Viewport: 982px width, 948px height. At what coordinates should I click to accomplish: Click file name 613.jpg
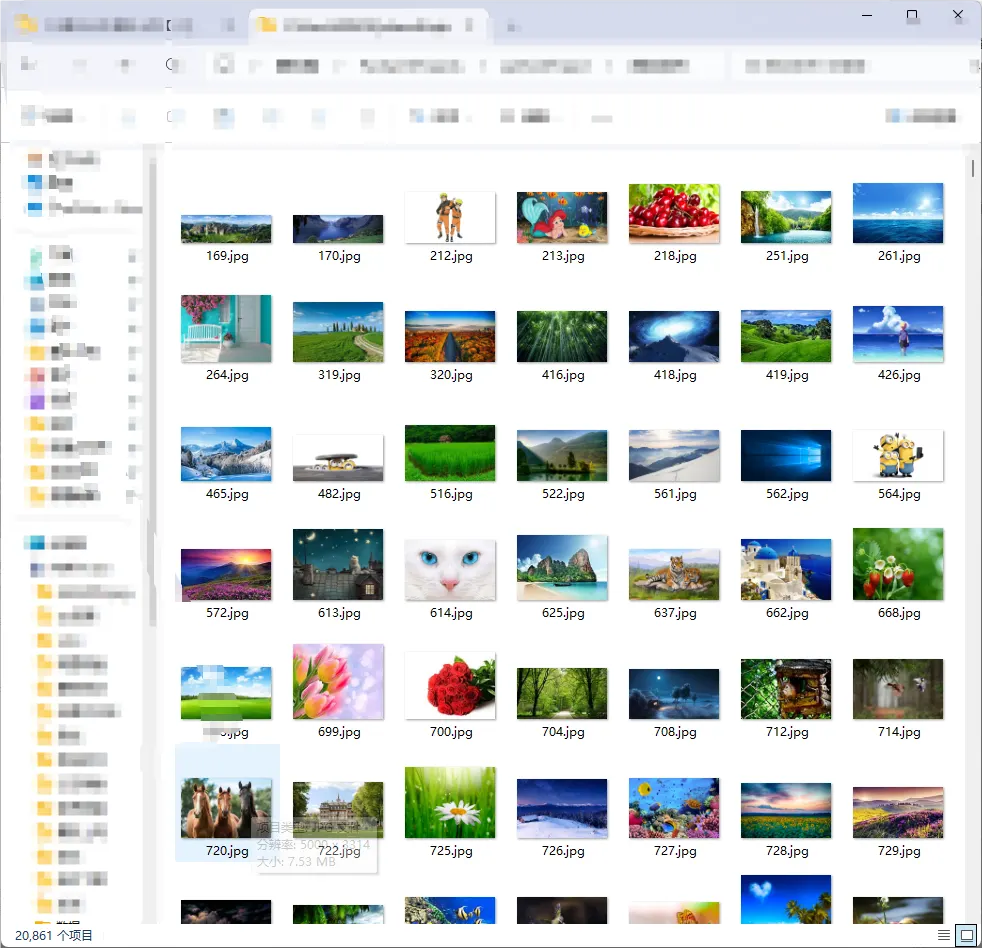(339, 612)
